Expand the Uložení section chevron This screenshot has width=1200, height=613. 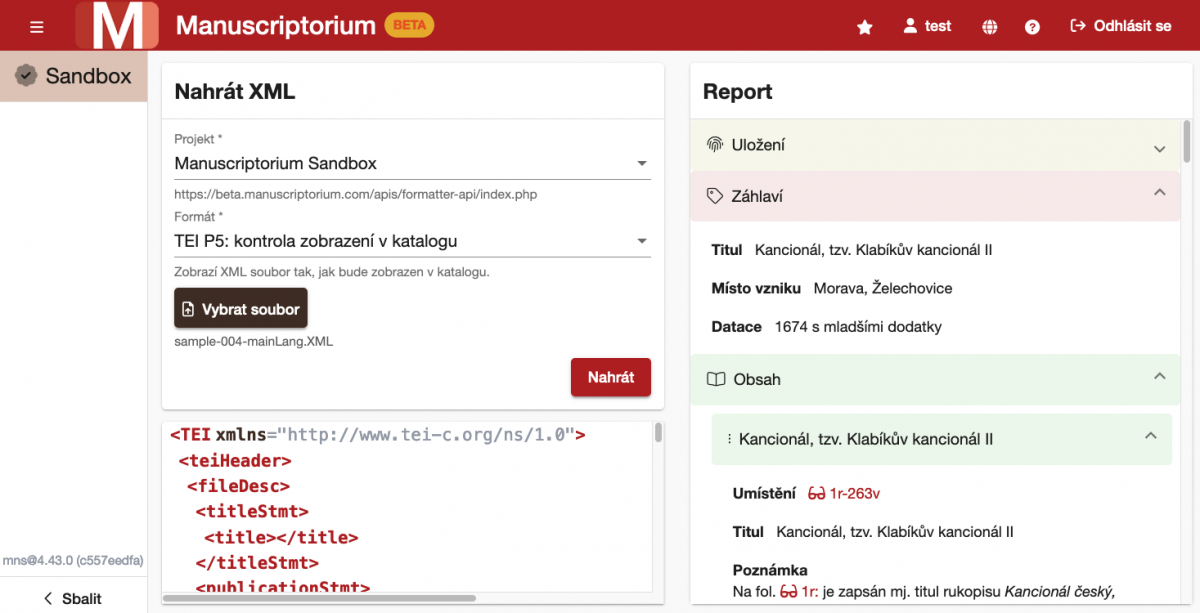(1160, 149)
